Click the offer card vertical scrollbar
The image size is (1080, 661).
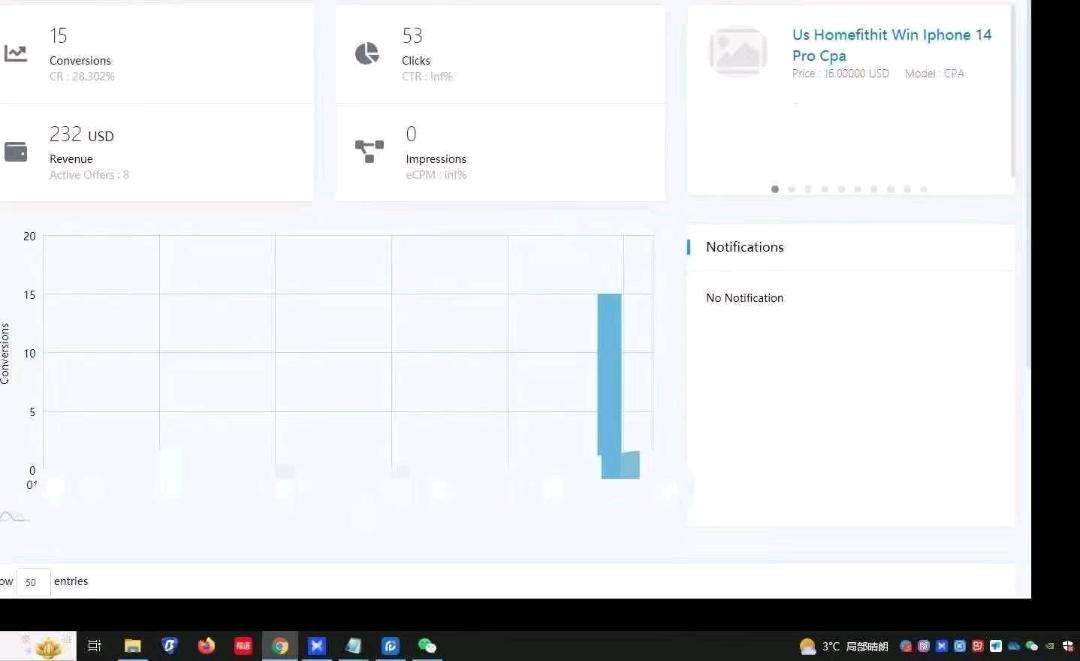point(1012,91)
